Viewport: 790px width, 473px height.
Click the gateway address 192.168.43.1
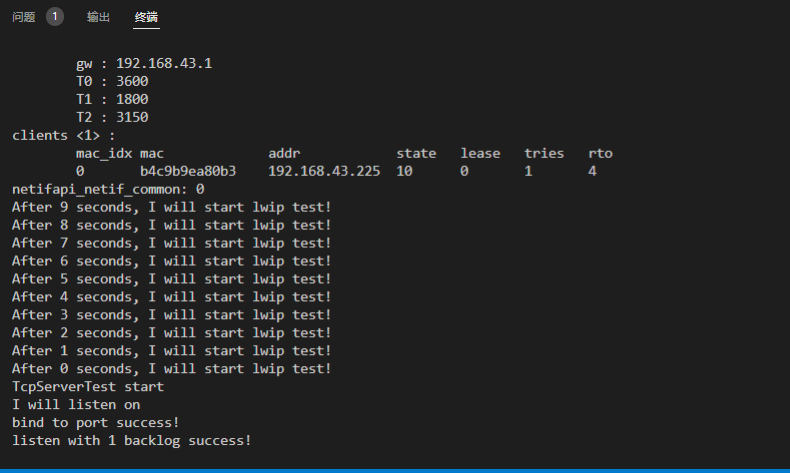164,63
